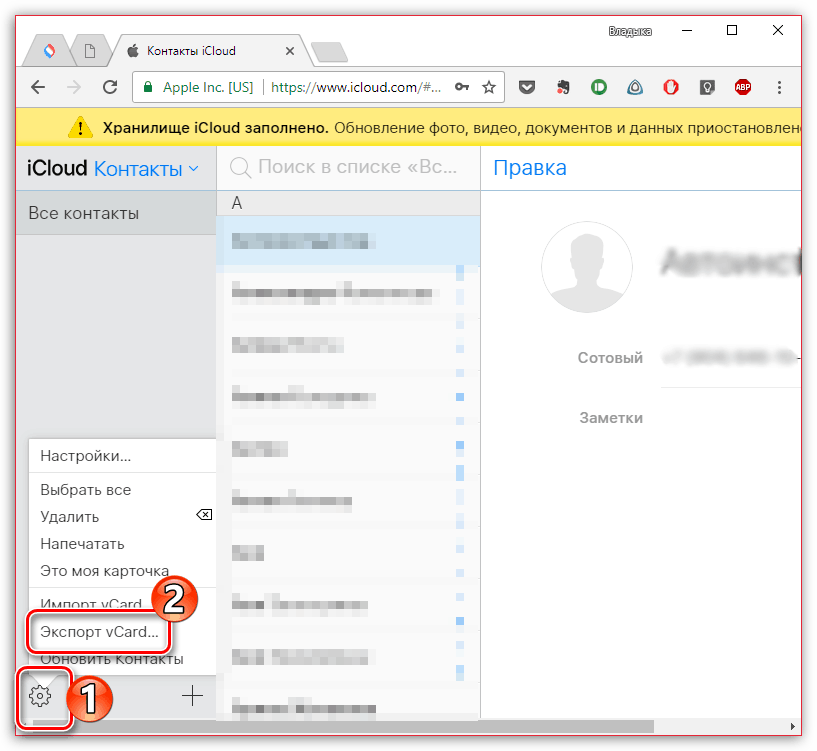Click the browser forward arrow
This screenshot has width=817, height=751.
coord(74,87)
